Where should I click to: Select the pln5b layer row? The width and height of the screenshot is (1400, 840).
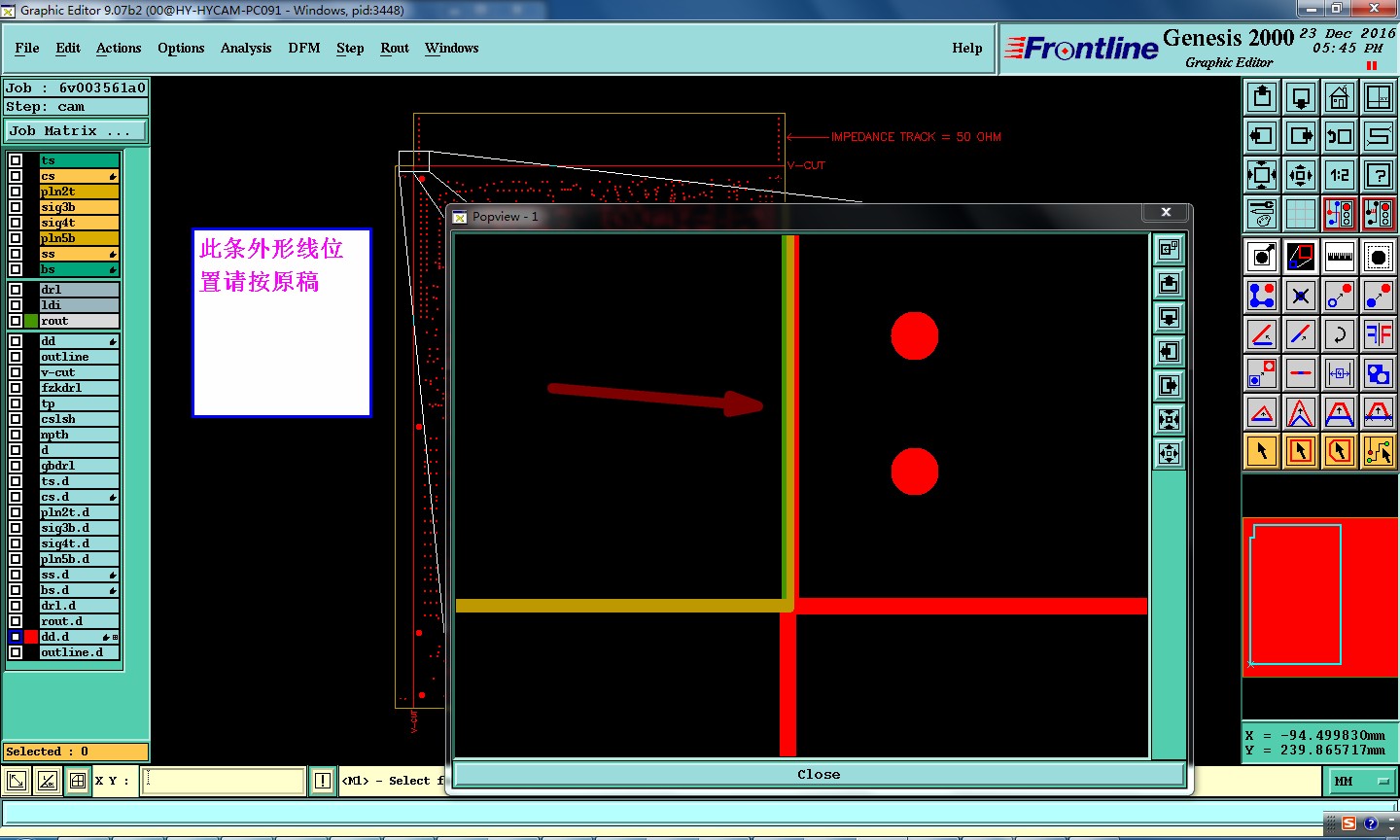[x=79, y=238]
